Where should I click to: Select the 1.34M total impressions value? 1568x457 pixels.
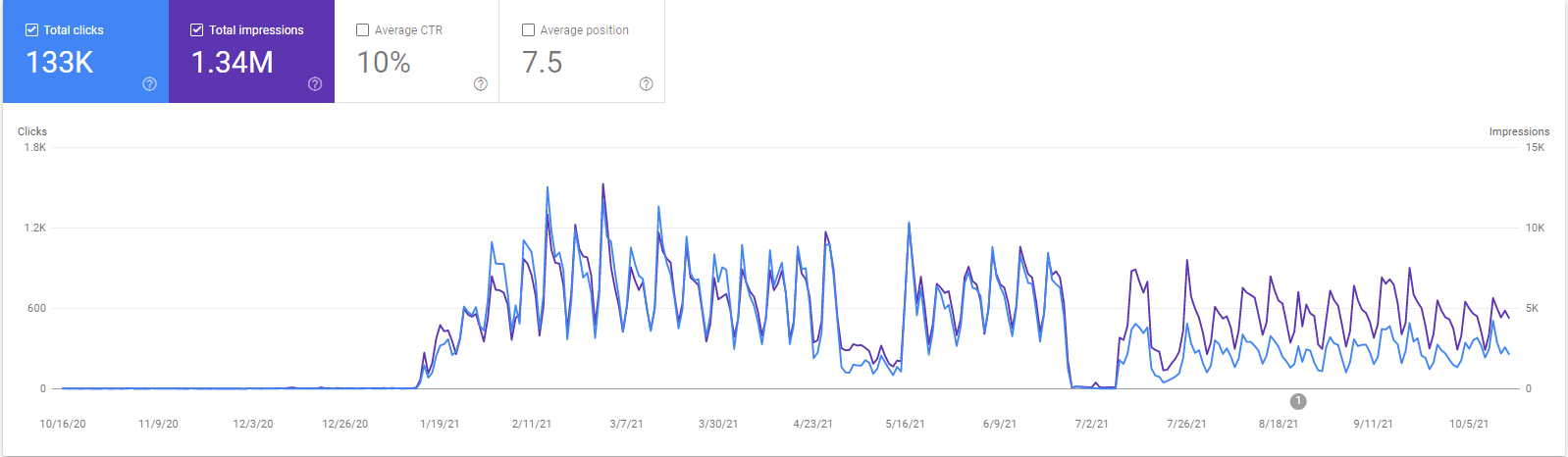click(232, 63)
